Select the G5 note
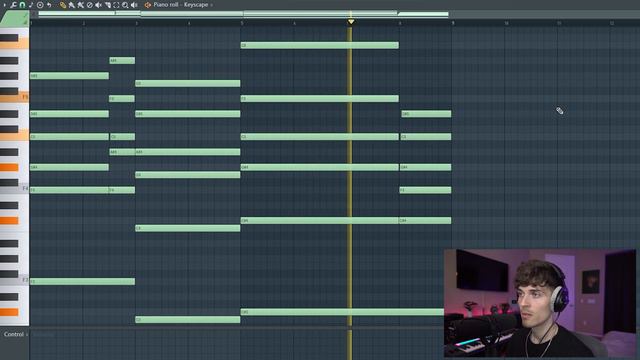640x360 pixels. coord(188,83)
